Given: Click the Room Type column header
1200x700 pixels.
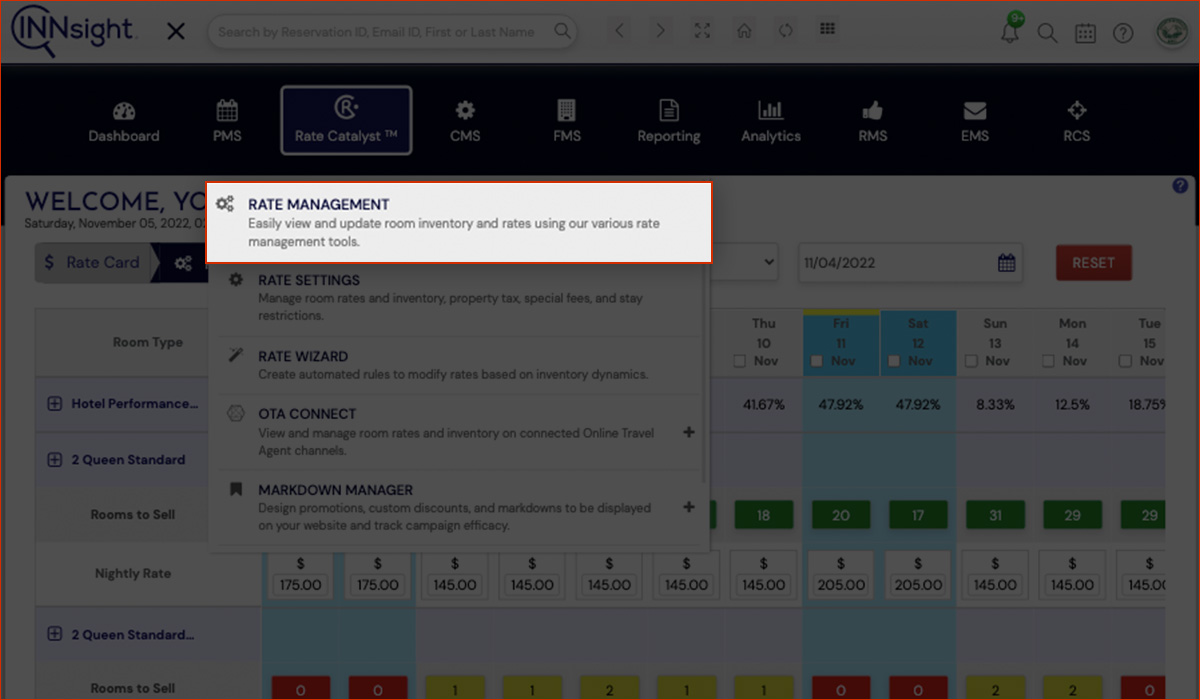Looking at the screenshot, I should 148,342.
